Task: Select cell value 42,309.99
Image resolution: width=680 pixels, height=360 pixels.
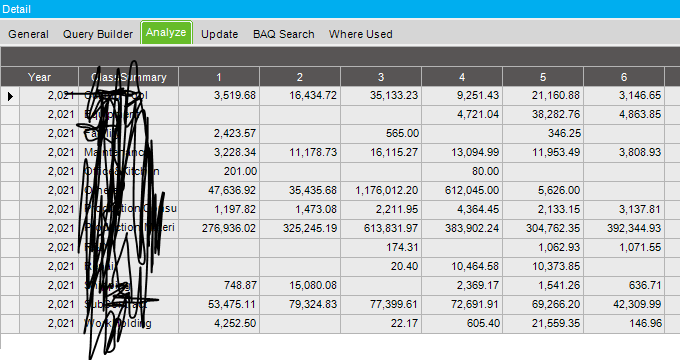Action: (x=624, y=304)
